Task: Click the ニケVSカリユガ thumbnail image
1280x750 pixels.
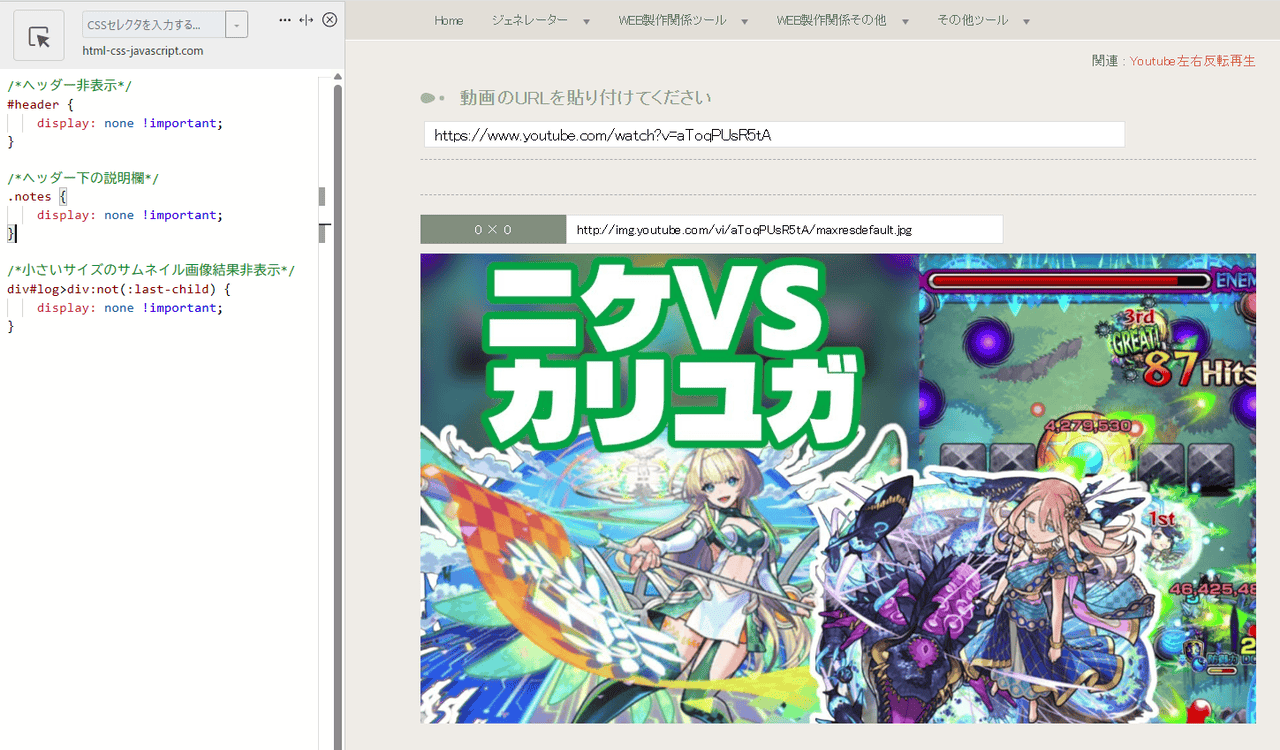Action: tap(837, 488)
